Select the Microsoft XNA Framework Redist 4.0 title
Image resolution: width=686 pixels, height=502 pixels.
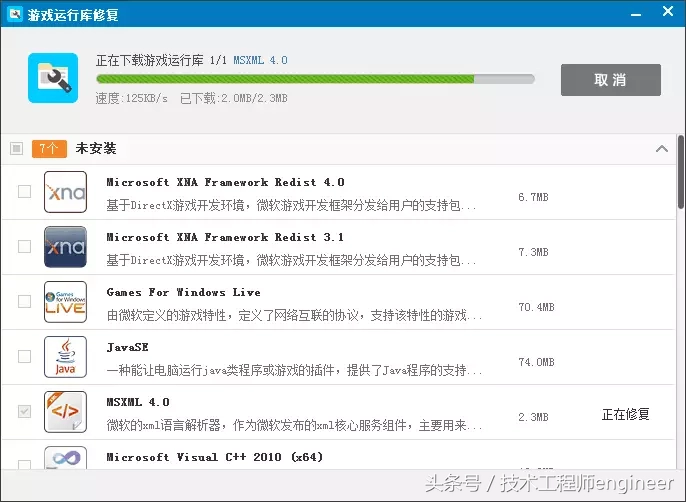[225, 182]
